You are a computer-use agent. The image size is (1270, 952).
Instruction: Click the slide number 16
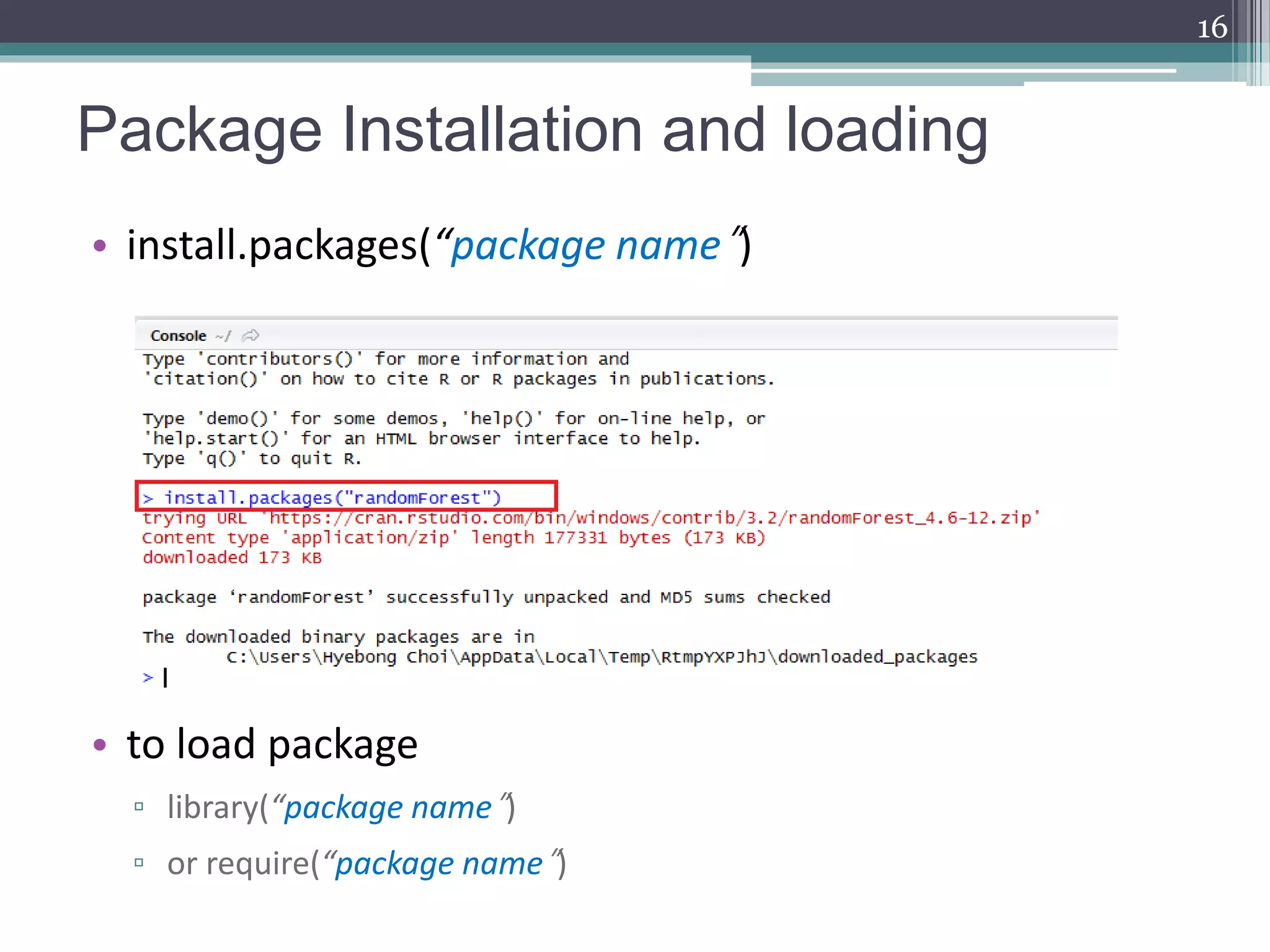(1212, 28)
